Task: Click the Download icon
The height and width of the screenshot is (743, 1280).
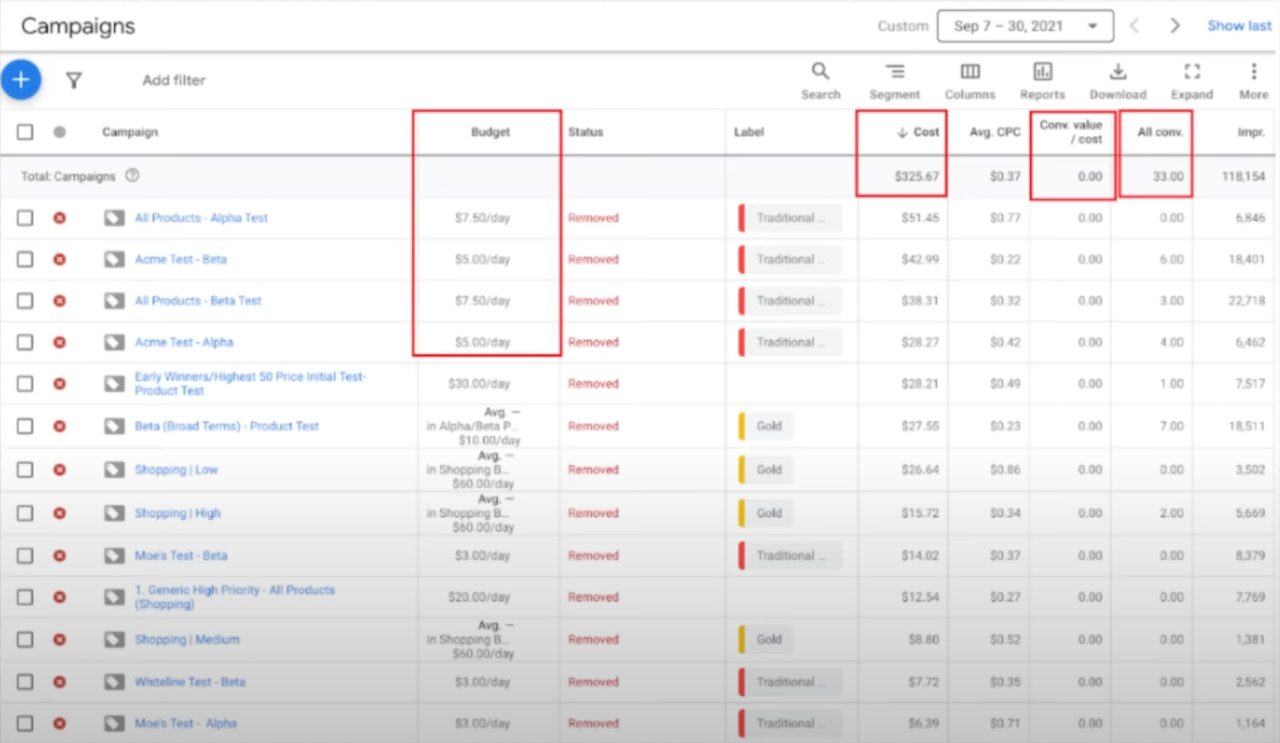Action: click(x=1117, y=72)
